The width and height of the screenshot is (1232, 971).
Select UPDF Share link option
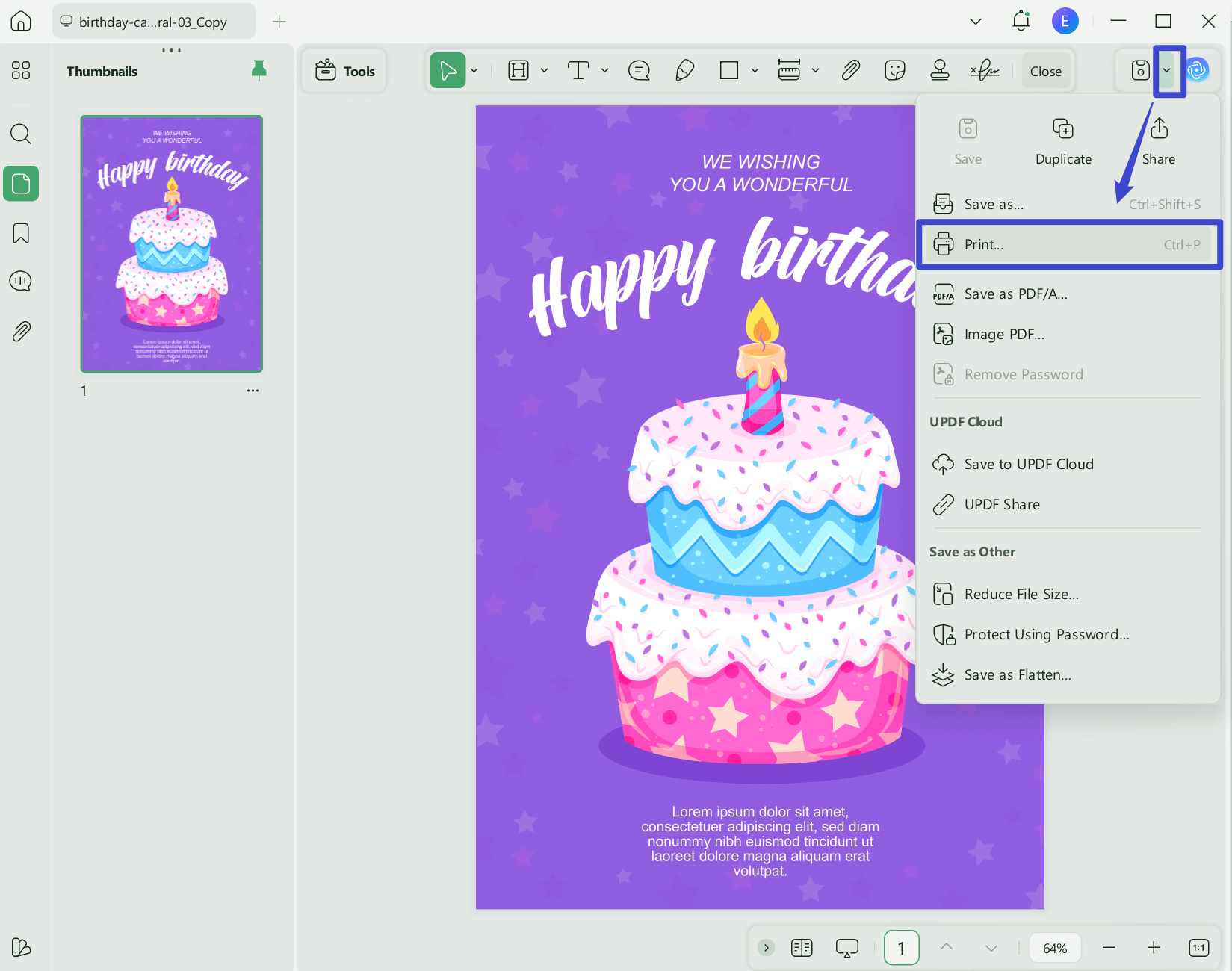click(x=1067, y=504)
